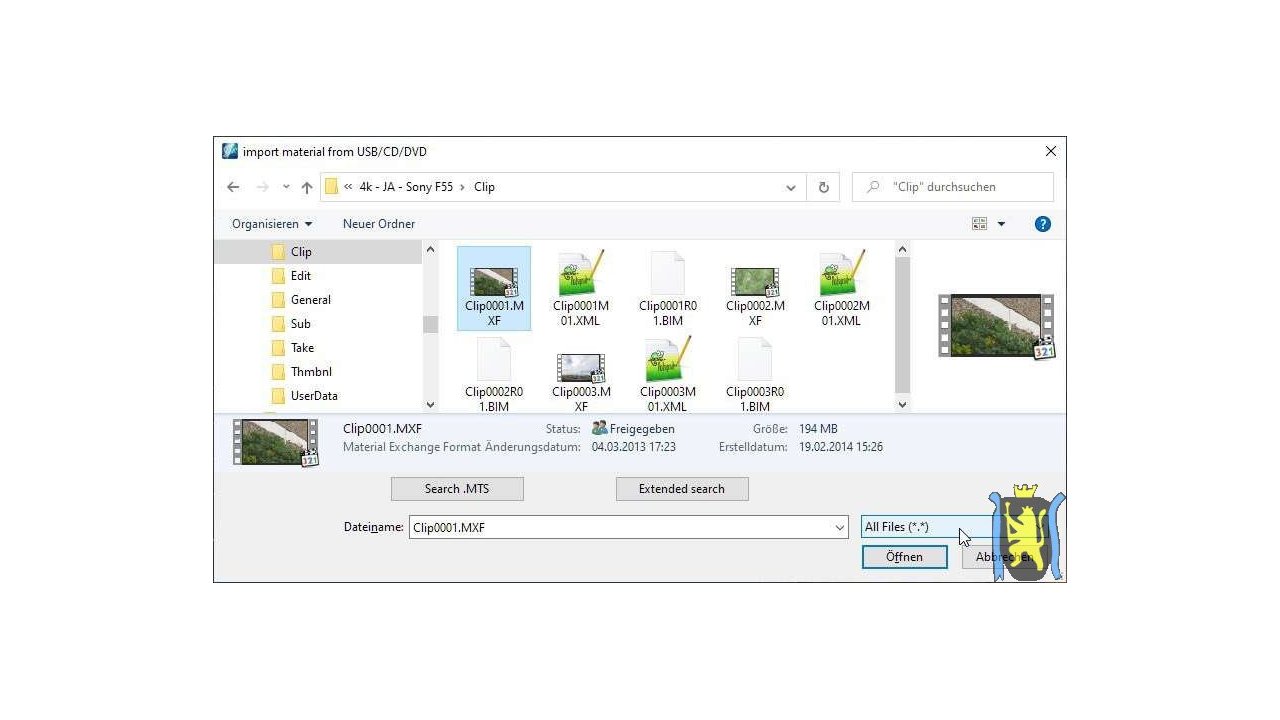Go up one folder level arrow
The width and height of the screenshot is (1280, 720).
coord(307,187)
